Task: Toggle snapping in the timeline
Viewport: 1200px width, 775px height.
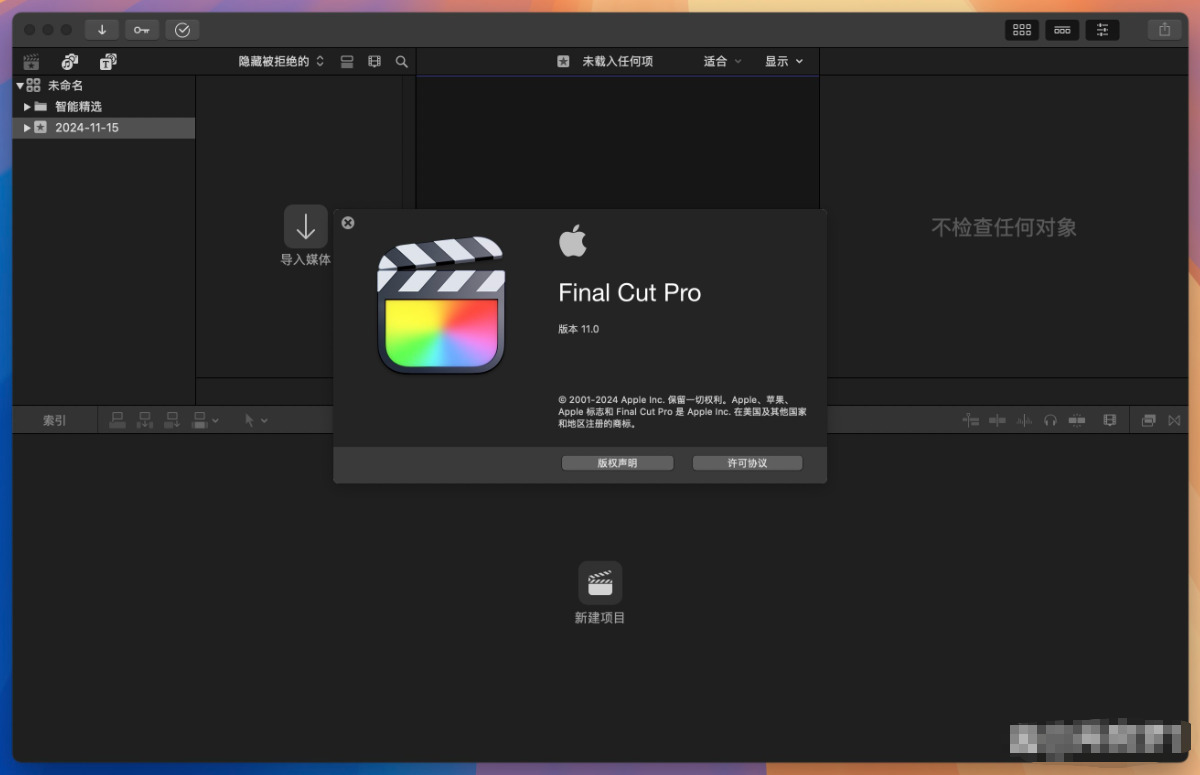Action: point(1077,421)
